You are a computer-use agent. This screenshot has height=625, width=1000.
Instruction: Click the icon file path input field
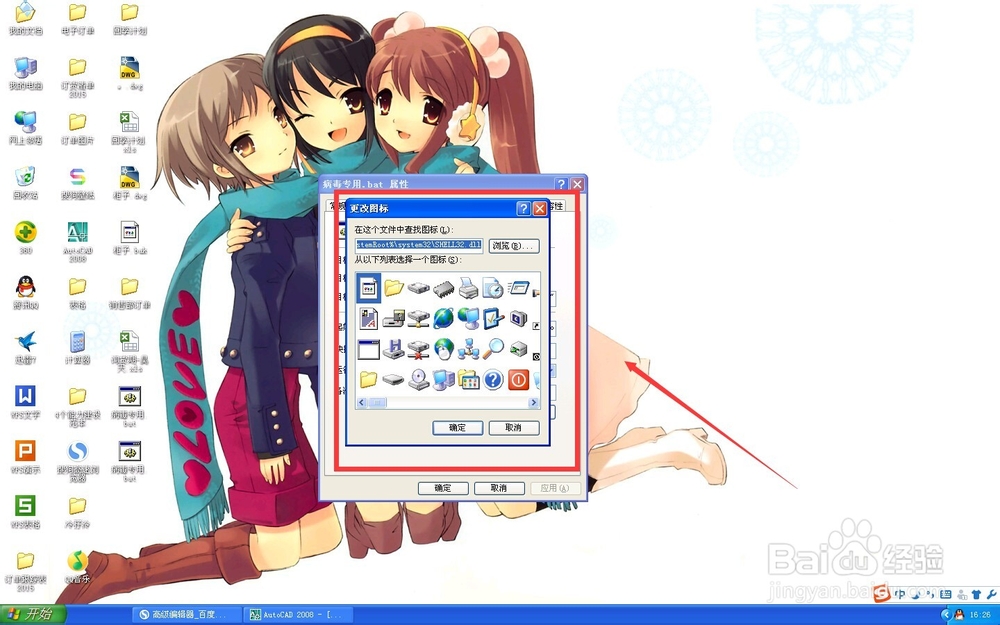pos(419,245)
